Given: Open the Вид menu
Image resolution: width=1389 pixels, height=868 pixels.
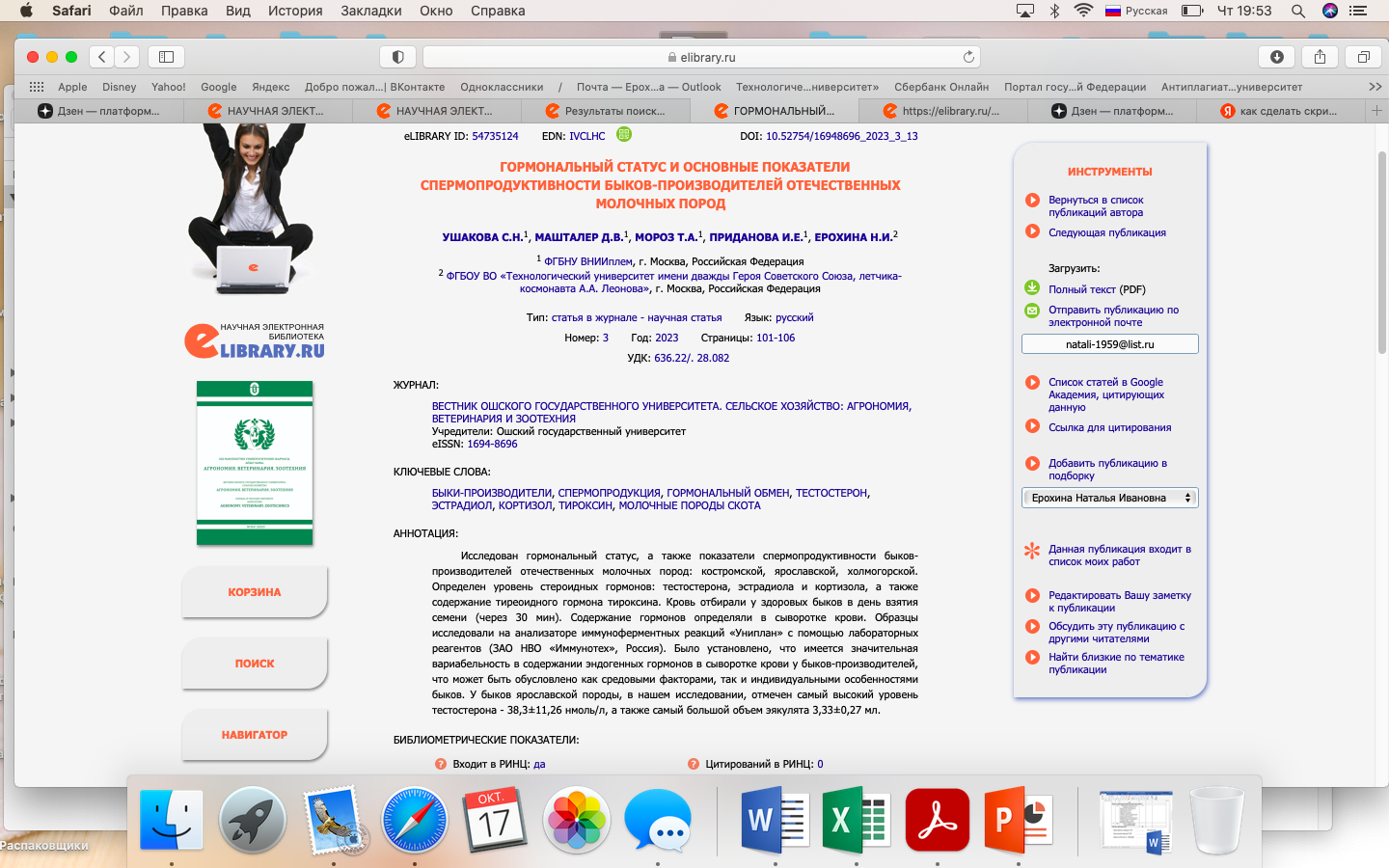Looking at the screenshot, I should (237, 11).
